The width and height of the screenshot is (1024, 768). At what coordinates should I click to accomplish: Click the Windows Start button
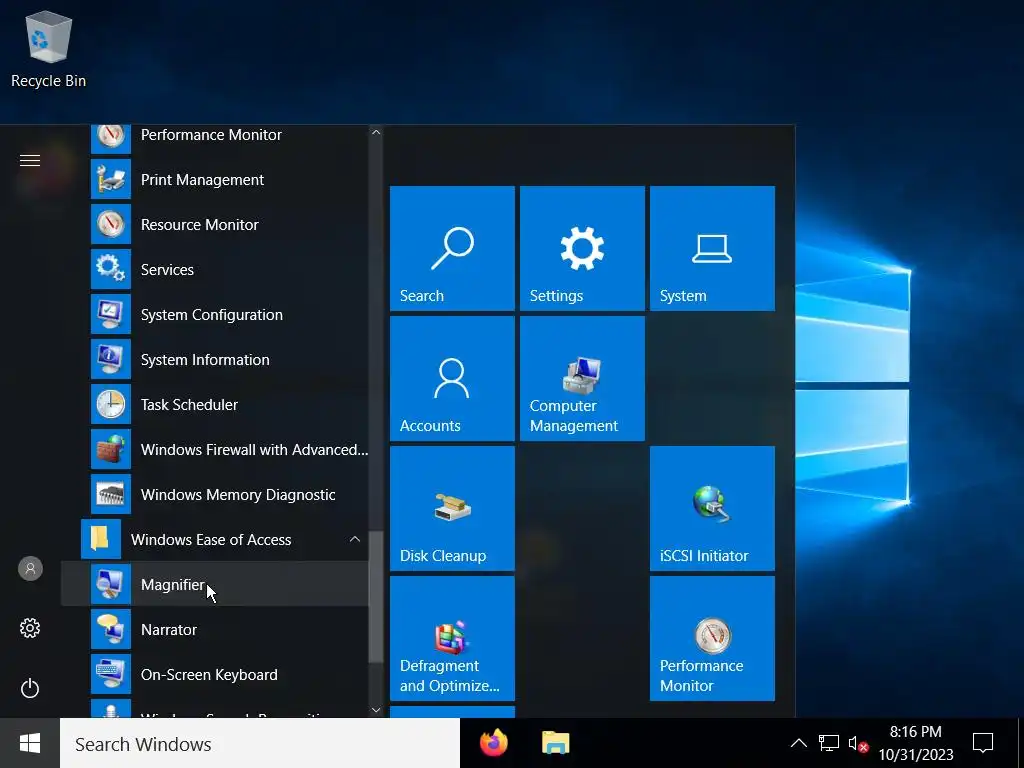[x=30, y=743]
